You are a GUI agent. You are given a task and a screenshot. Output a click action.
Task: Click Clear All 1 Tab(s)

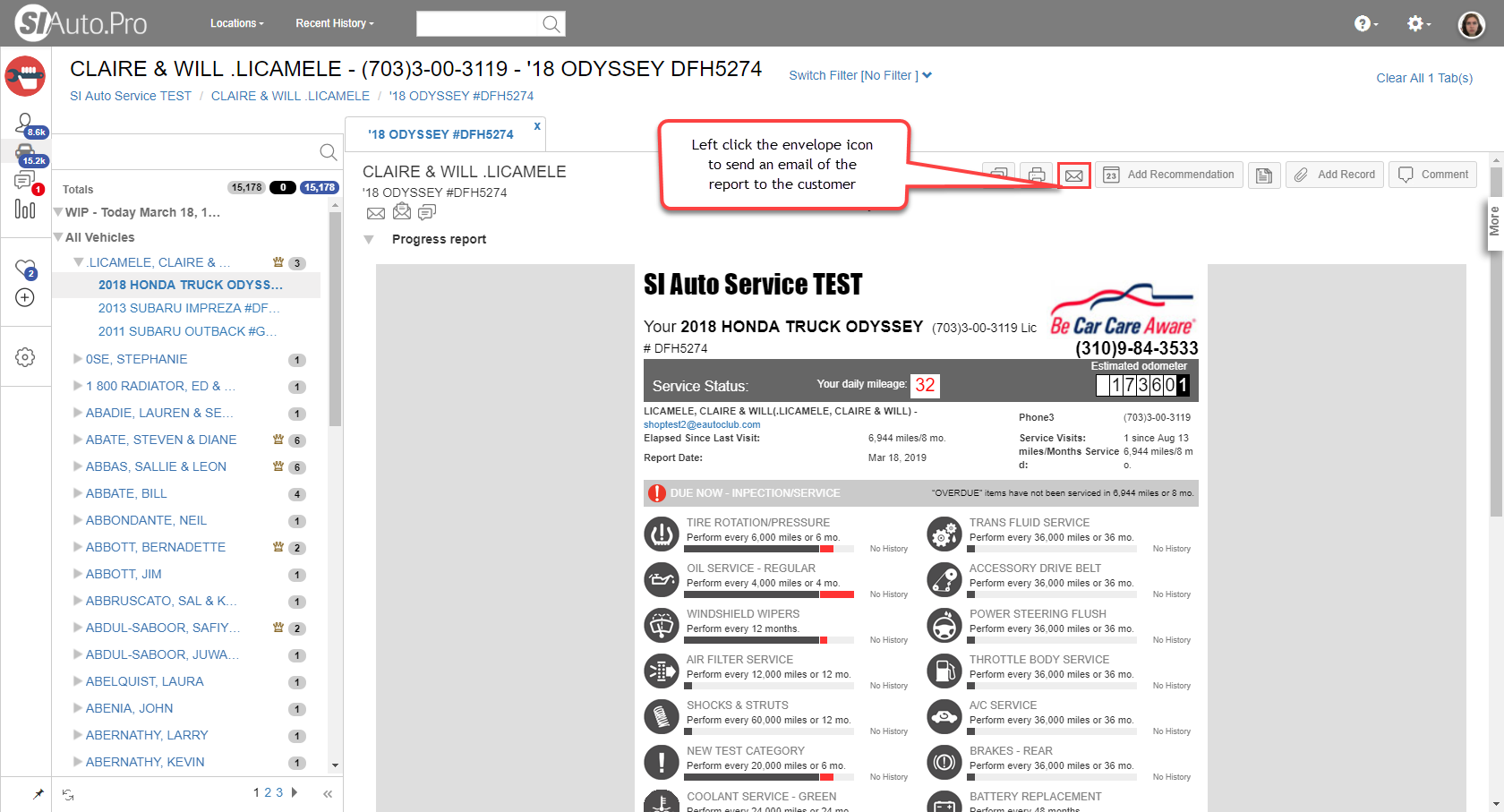[1424, 78]
